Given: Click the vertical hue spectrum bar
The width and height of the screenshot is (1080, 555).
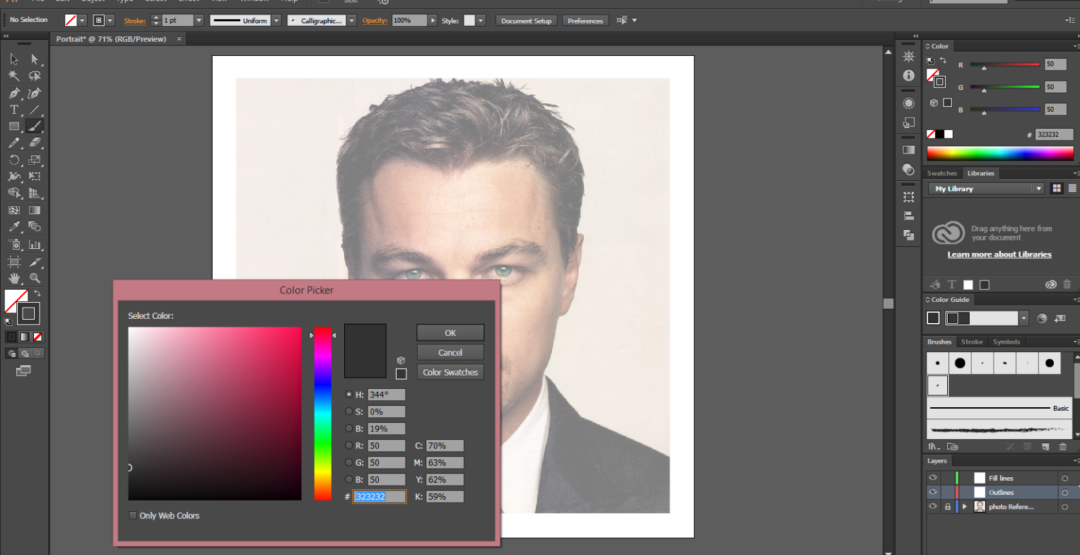Looking at the screenshot, I should coord(323,413).
